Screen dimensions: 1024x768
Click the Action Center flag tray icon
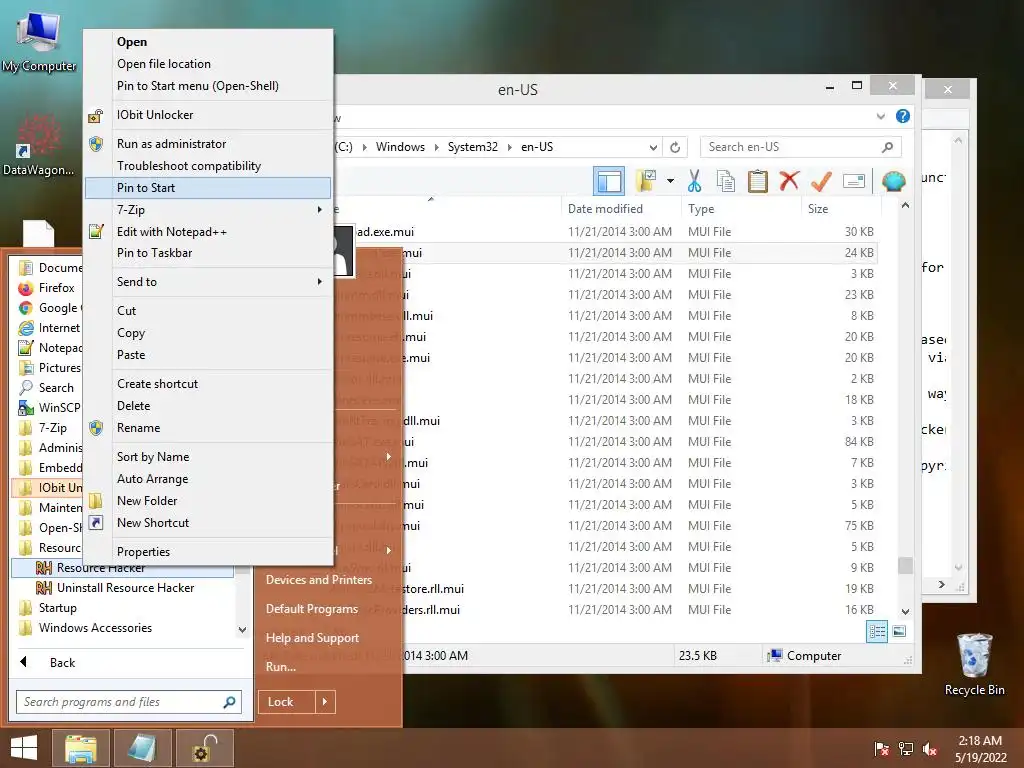pos(882,748)
